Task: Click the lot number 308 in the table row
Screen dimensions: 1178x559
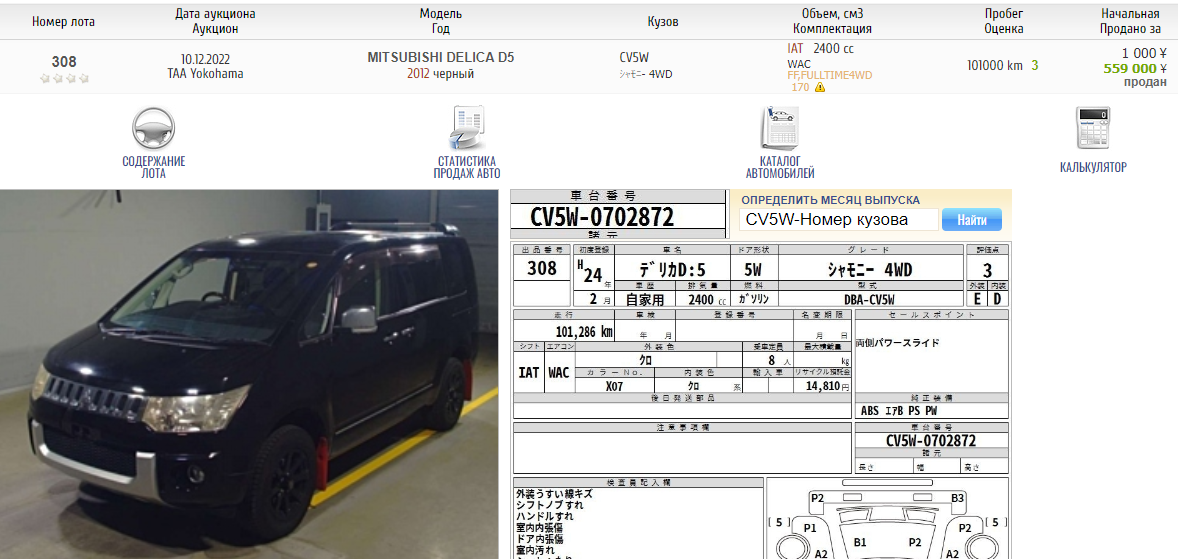Action: (x=64, y=62)
